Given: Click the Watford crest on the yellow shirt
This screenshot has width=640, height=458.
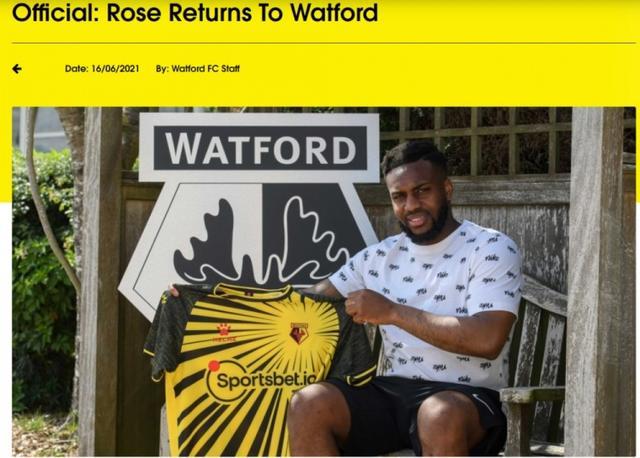Looking at the screenshot, I should (x=299, y=333).
